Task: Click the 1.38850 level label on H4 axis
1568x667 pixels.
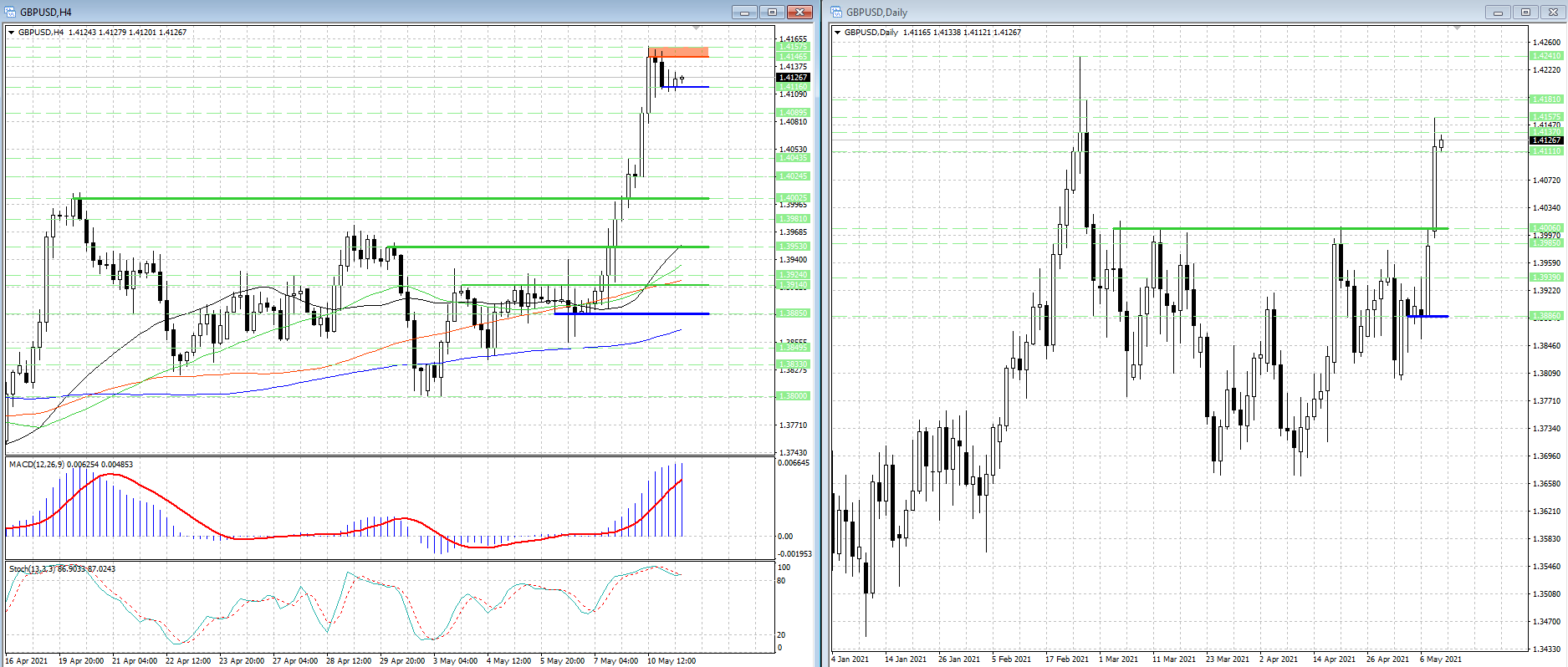Action: click(794, 313)
